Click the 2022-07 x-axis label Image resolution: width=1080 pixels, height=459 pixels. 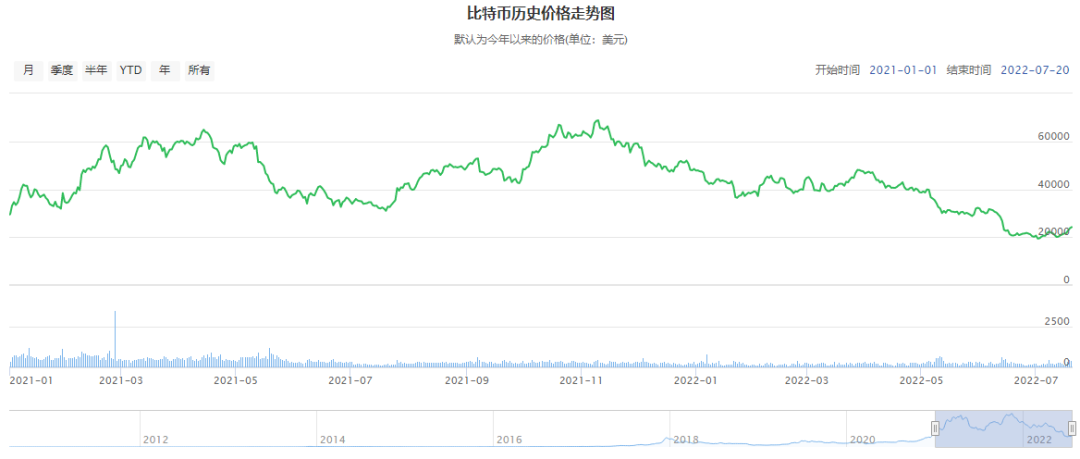(1037, 380)
